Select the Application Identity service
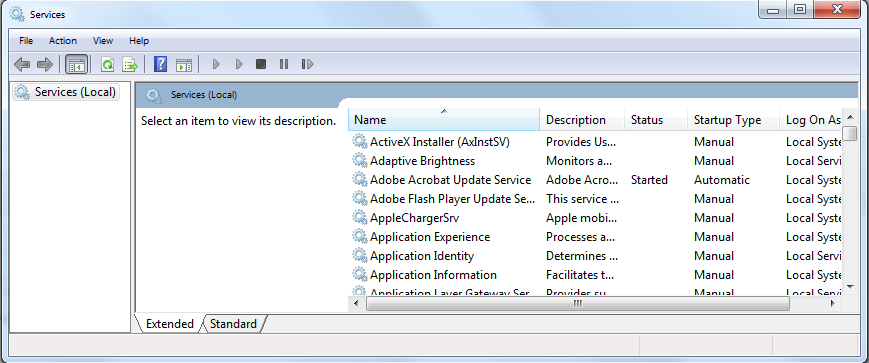The image size is (869, 363). 422,256
